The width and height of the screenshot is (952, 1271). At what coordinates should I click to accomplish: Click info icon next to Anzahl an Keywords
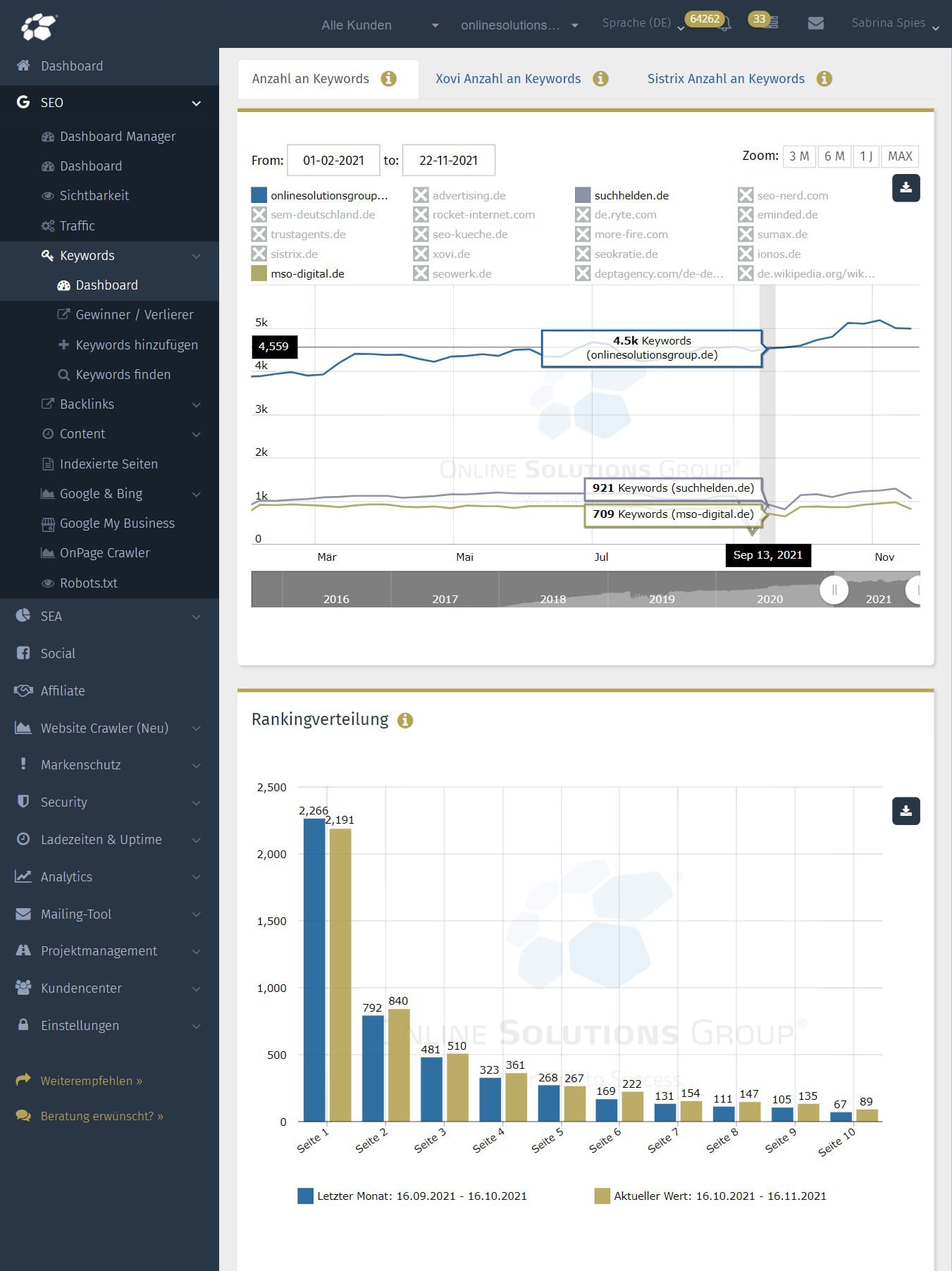[x=389, y=79]
